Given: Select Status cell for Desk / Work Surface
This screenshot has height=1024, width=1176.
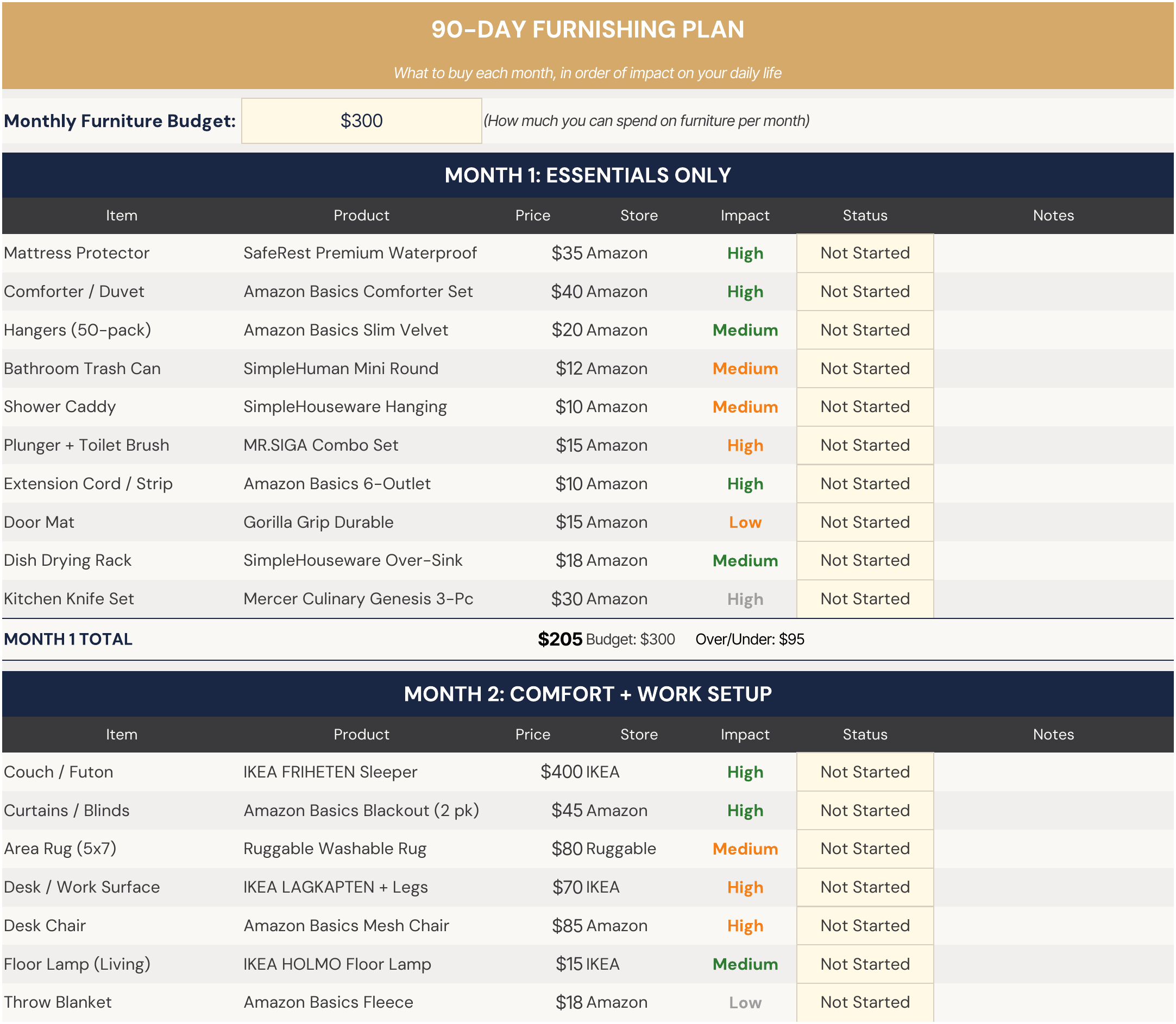Looking at the screenshot, I should [865, 887].
